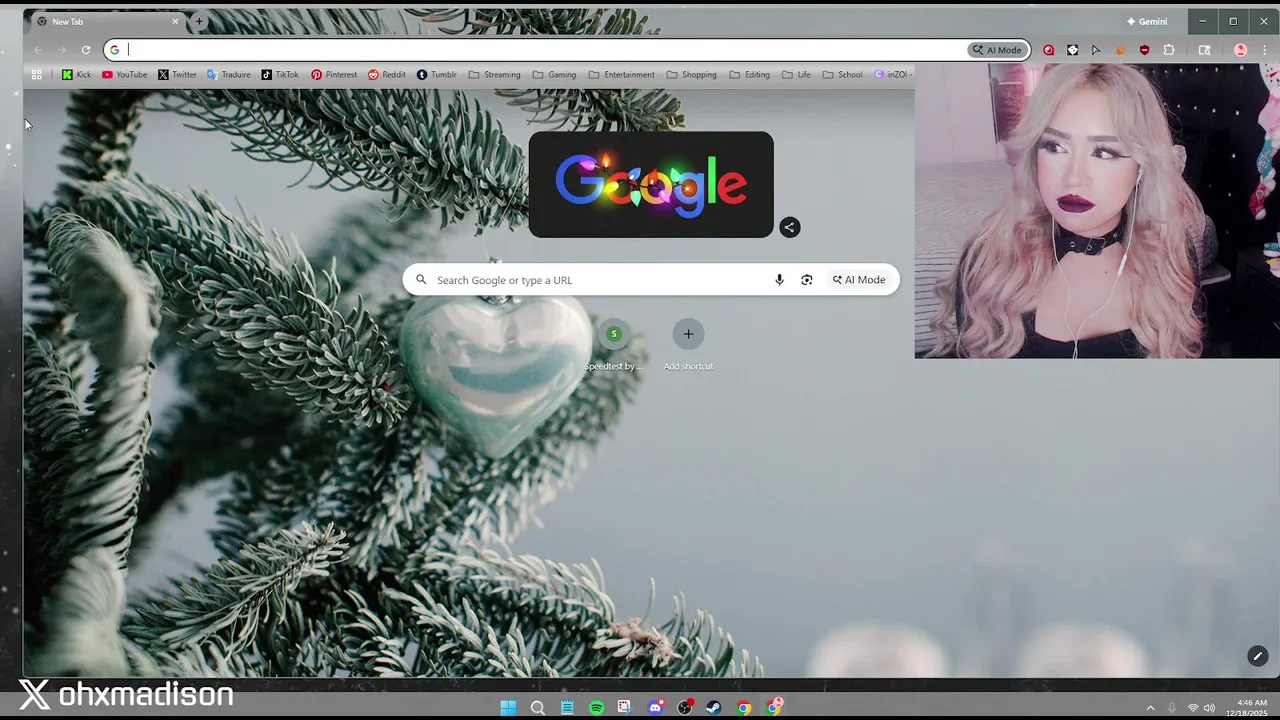The image size is (1280, 720).
Task: Click the Add shortcut tile
Action: [x=688, y=345]
